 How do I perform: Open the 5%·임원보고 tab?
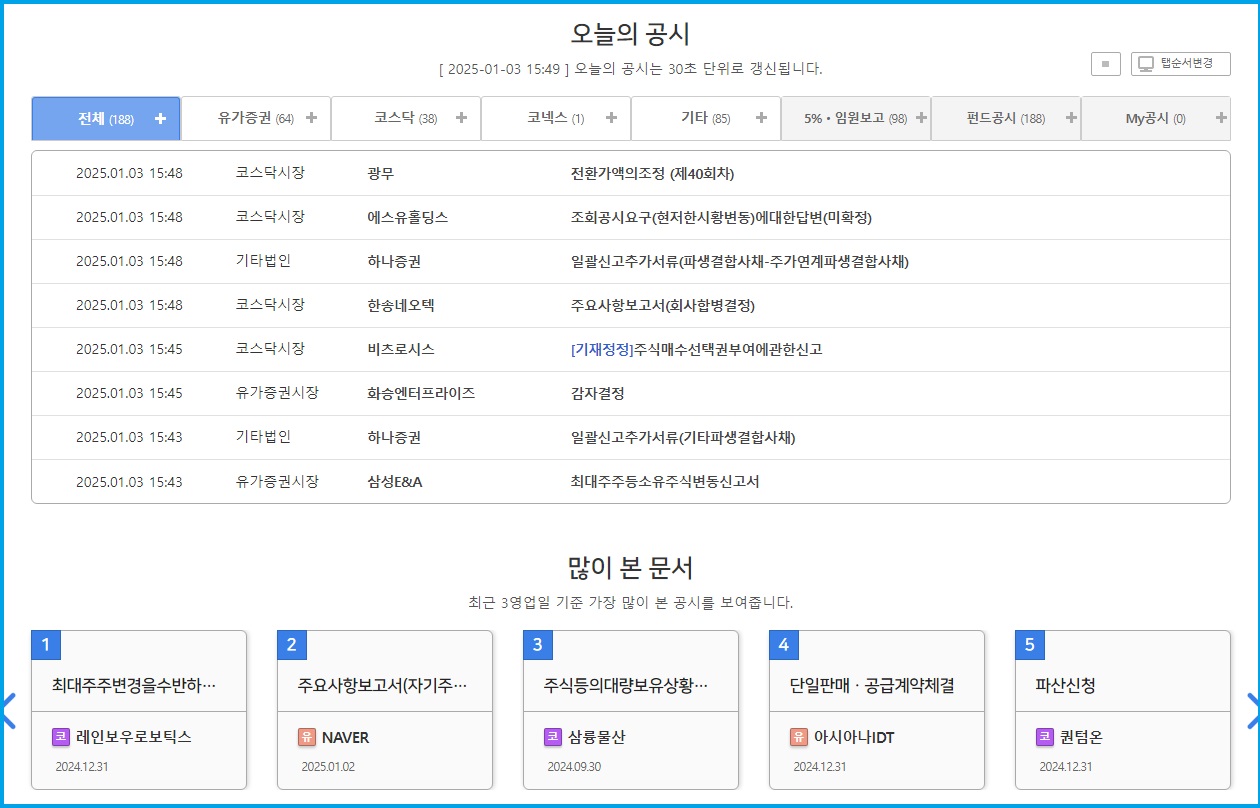855,117
